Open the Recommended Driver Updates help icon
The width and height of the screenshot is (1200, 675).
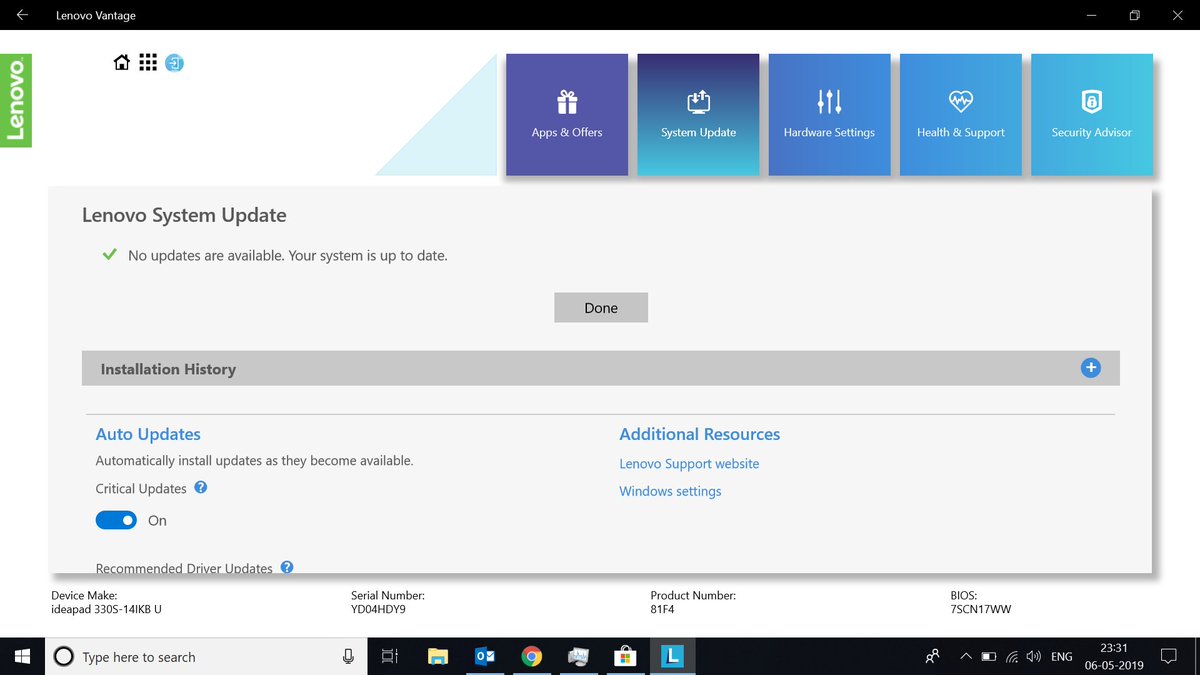click(287, 567)
